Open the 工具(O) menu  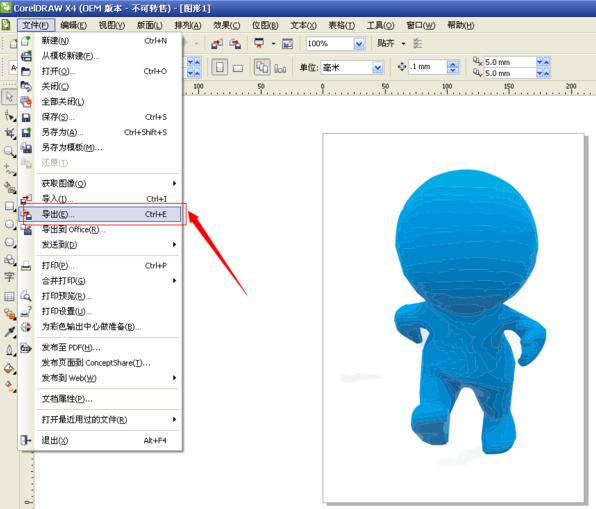[x=380, y=25]
